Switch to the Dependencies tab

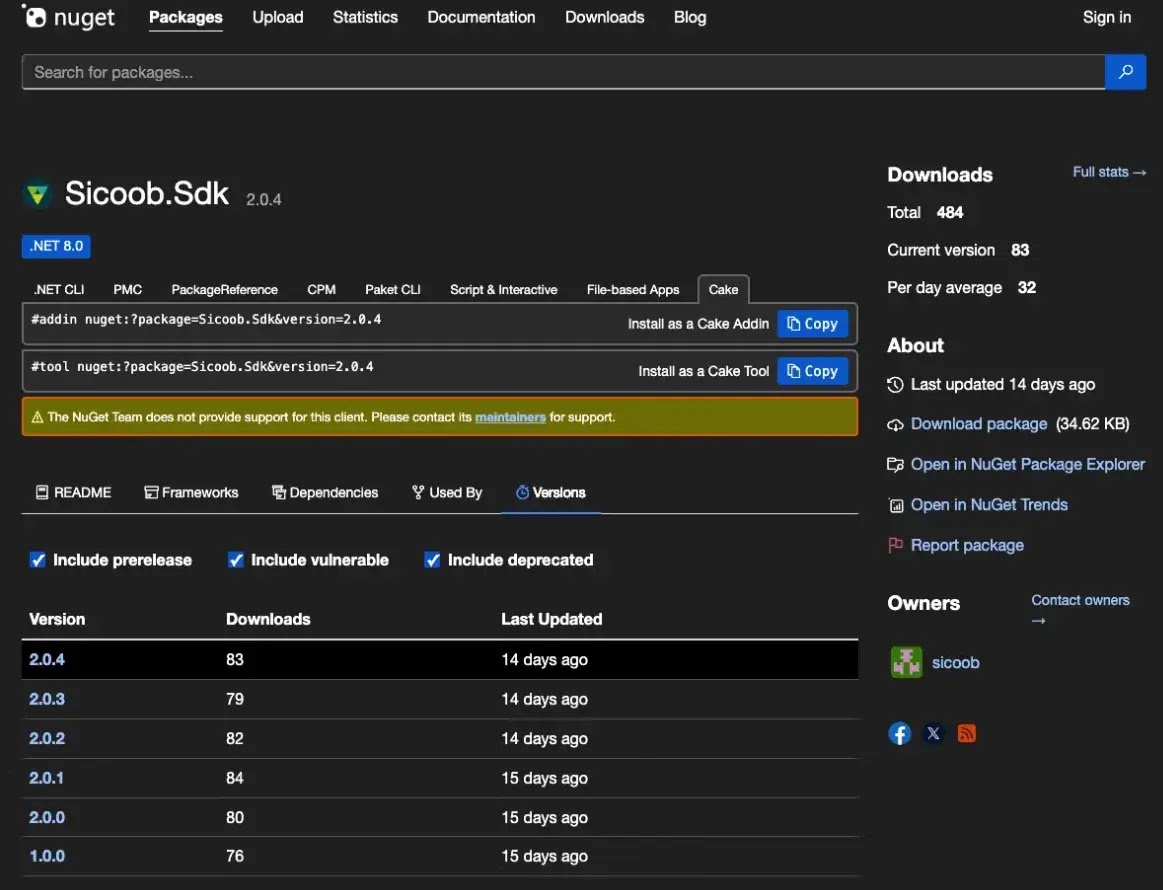(x=325, y=492)
